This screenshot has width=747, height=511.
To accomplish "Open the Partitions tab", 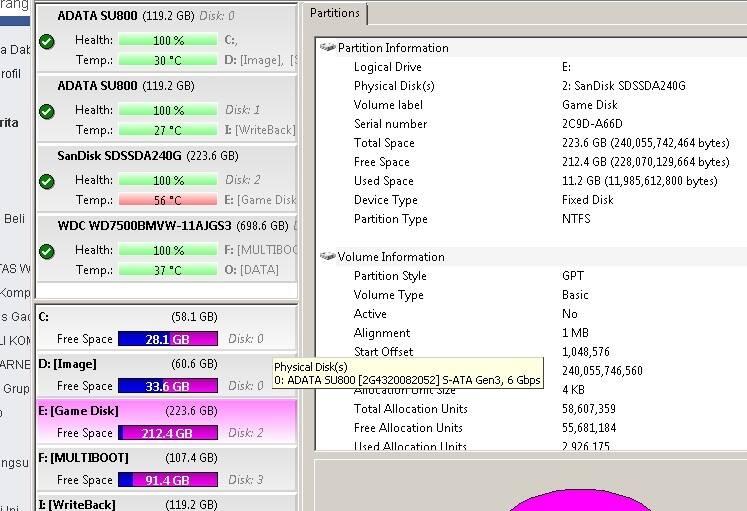I will pos(334,13).
